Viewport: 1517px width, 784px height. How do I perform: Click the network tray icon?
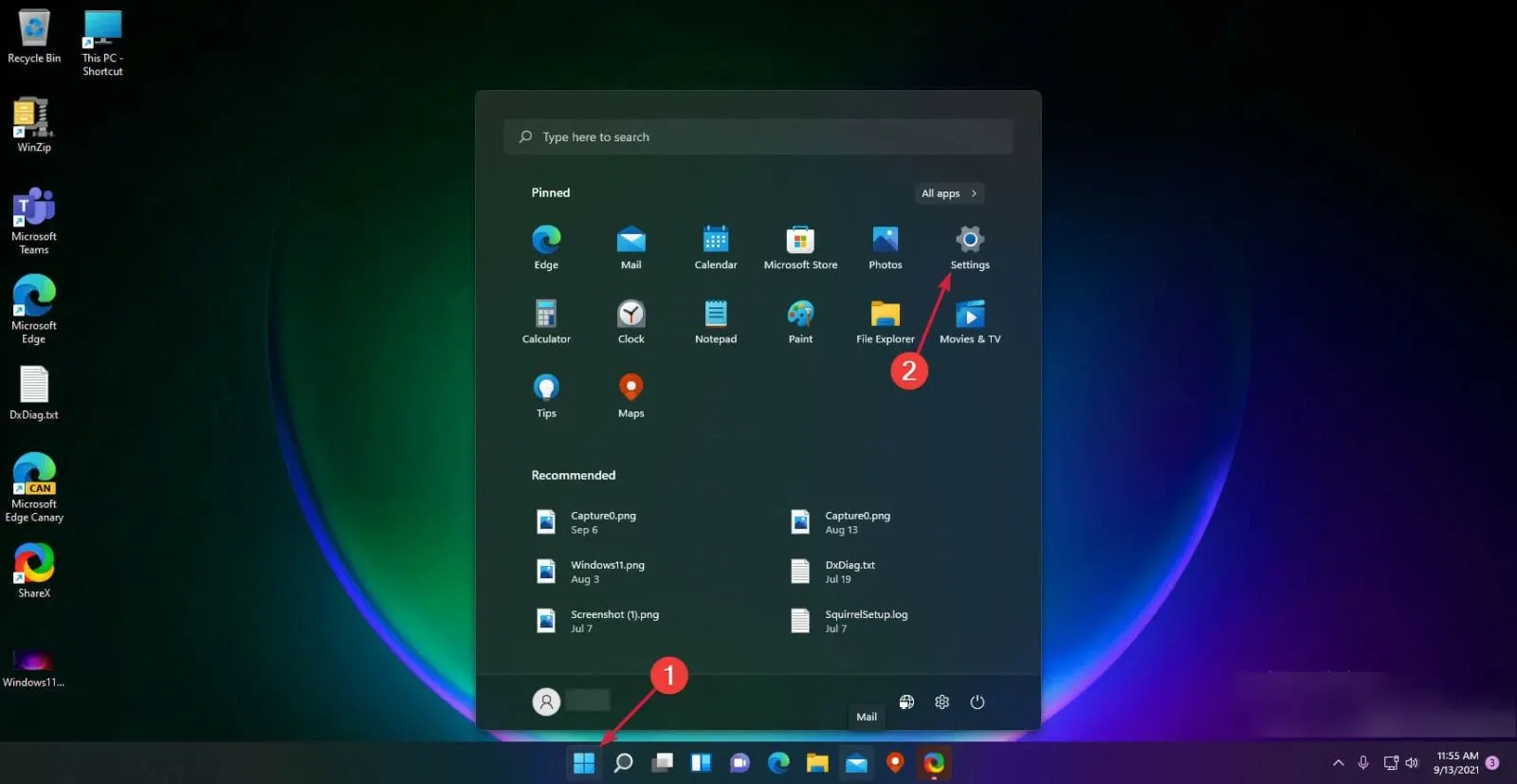pos(1391,762)
